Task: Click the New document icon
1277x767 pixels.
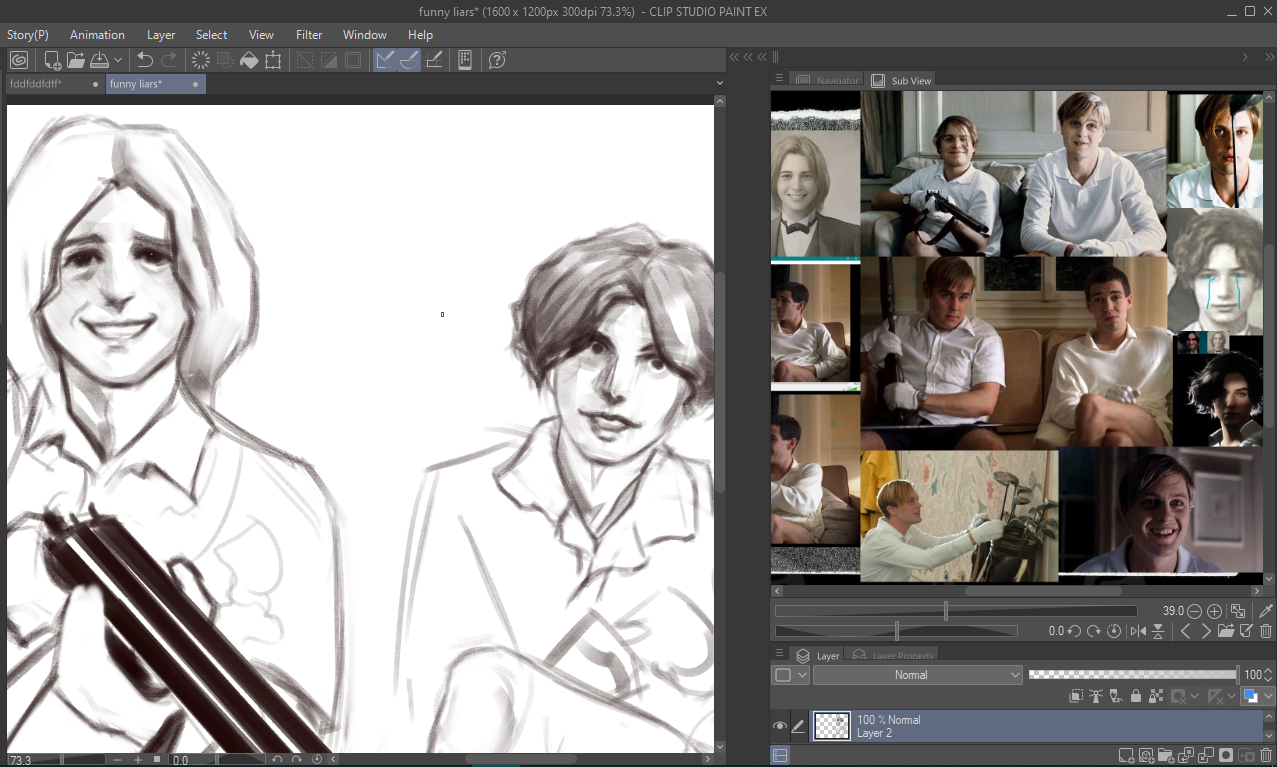Action: (x=52, y=60)
